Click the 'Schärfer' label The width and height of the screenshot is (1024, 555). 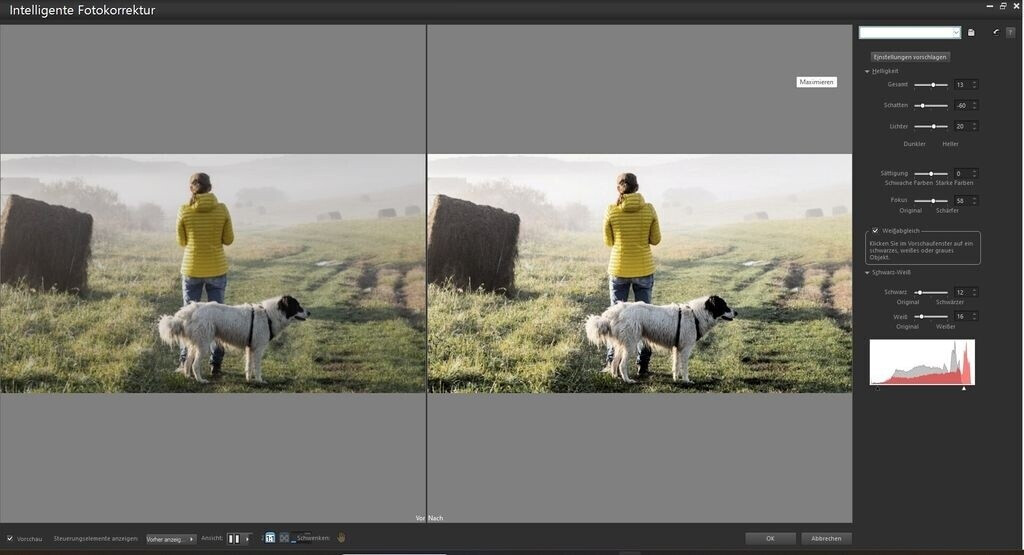click(947, 210)
